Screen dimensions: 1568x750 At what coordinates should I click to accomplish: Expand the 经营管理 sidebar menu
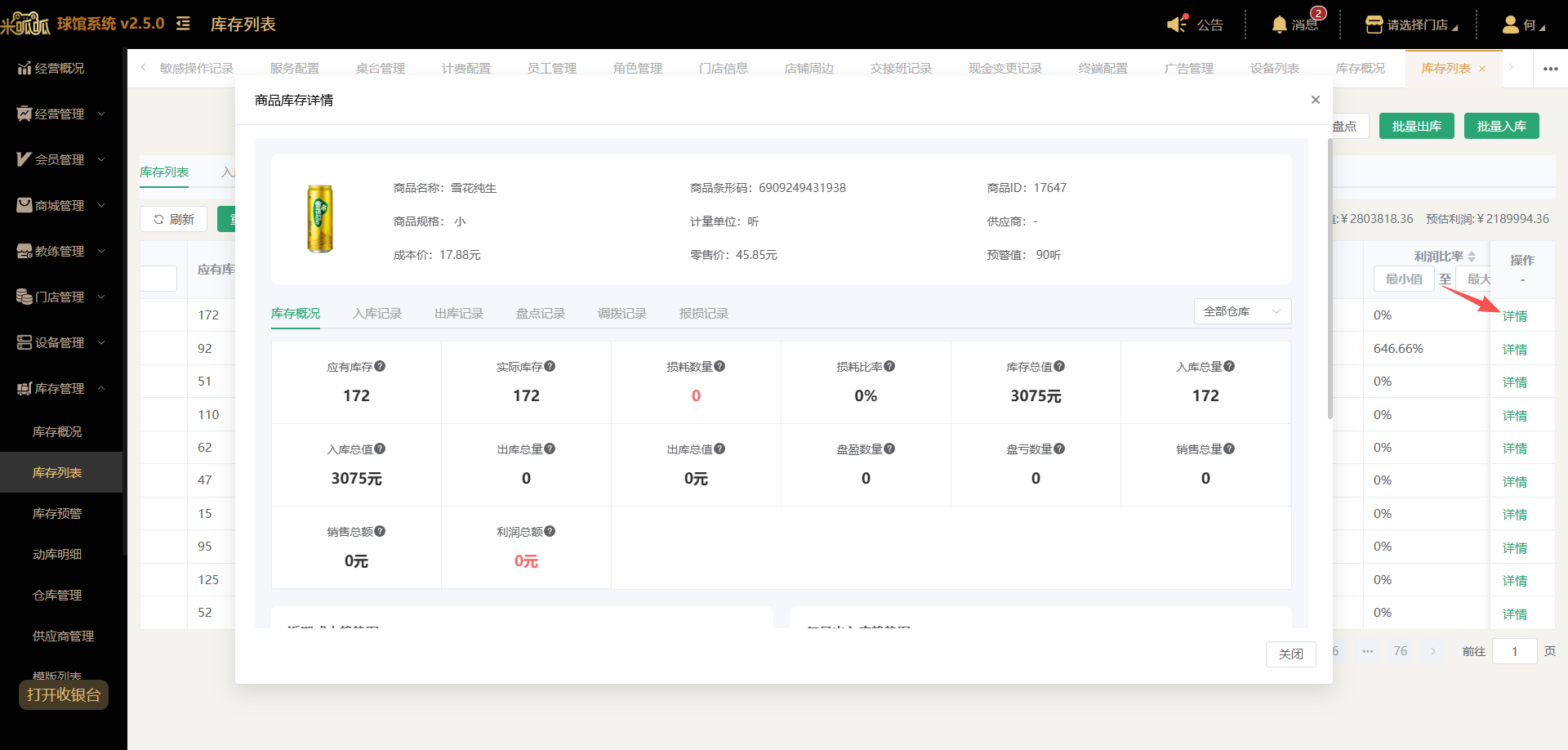click(x=61, y=114)
